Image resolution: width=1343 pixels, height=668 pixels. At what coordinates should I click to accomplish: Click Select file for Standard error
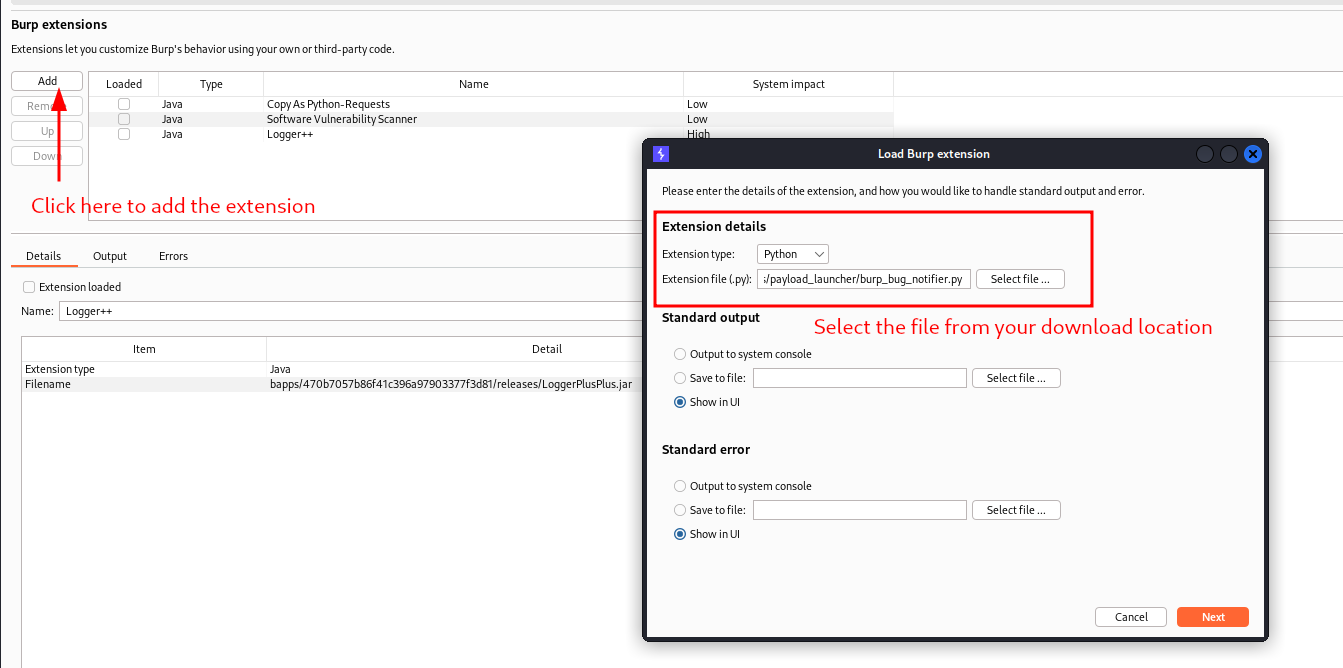pyautogui.click(x=1016, y=510)
